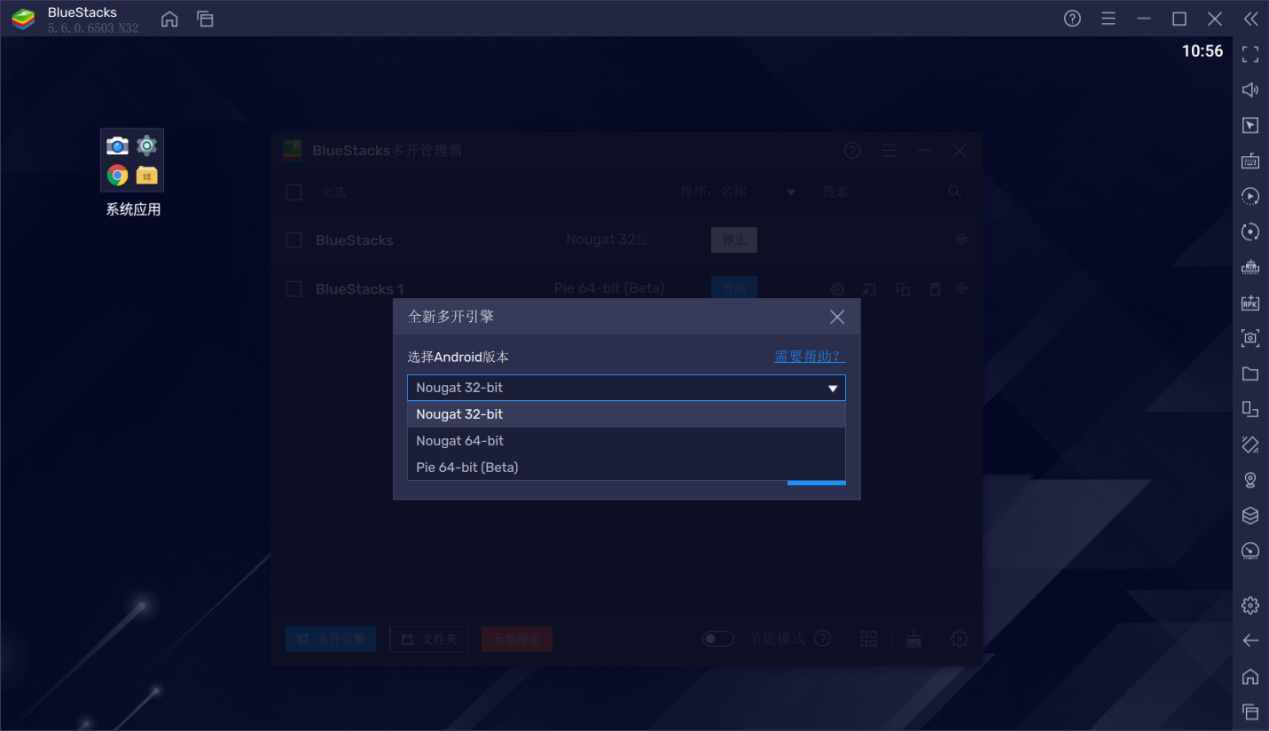
Task: Open the performance gauge icon in sidebar
Action: pos(1250,551)
